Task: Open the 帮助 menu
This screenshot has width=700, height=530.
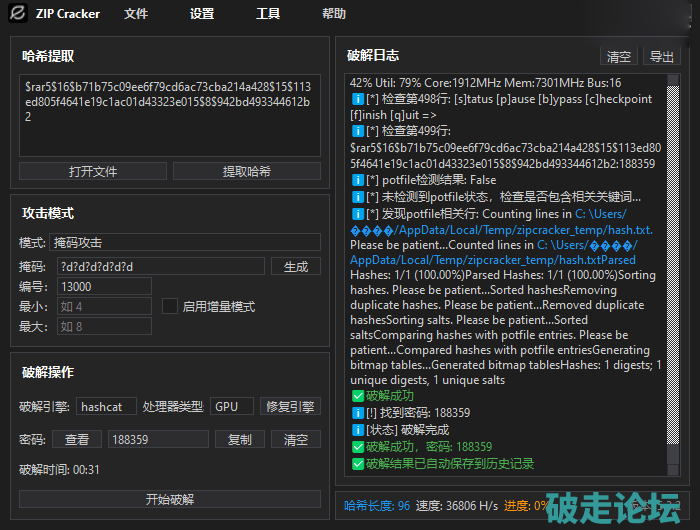Action: click(x=334, y=14)
